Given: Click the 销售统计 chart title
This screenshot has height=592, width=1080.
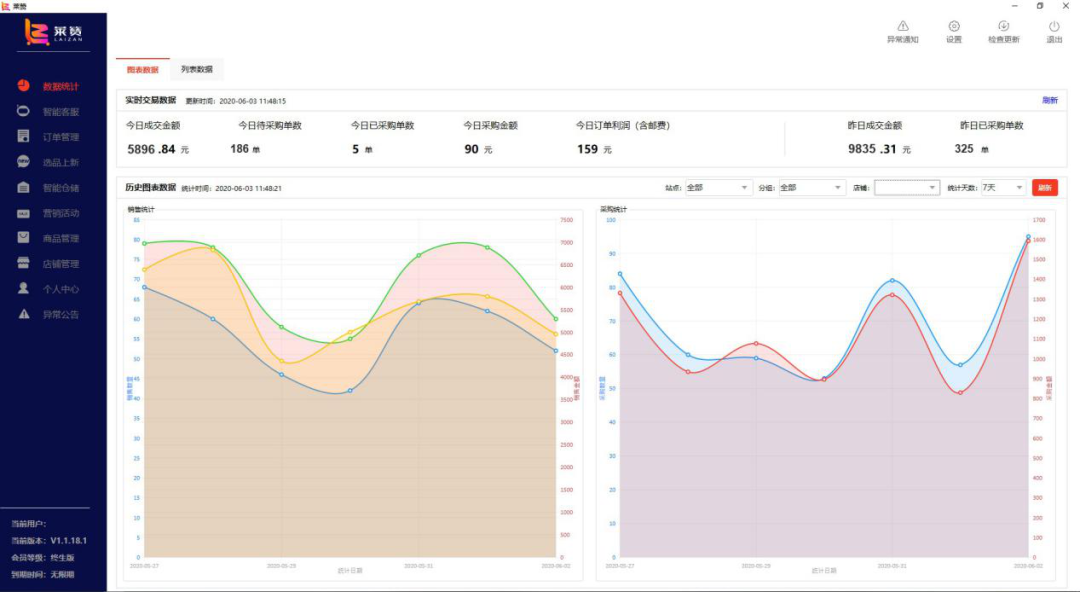Looking at the screenshot, I should pos(141,210).
